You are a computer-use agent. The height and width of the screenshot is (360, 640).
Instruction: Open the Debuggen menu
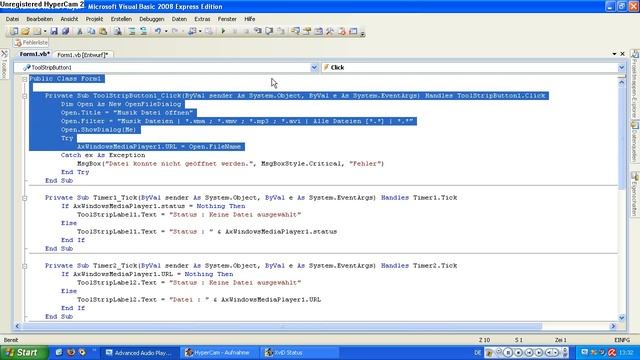(x=151, y=19)
